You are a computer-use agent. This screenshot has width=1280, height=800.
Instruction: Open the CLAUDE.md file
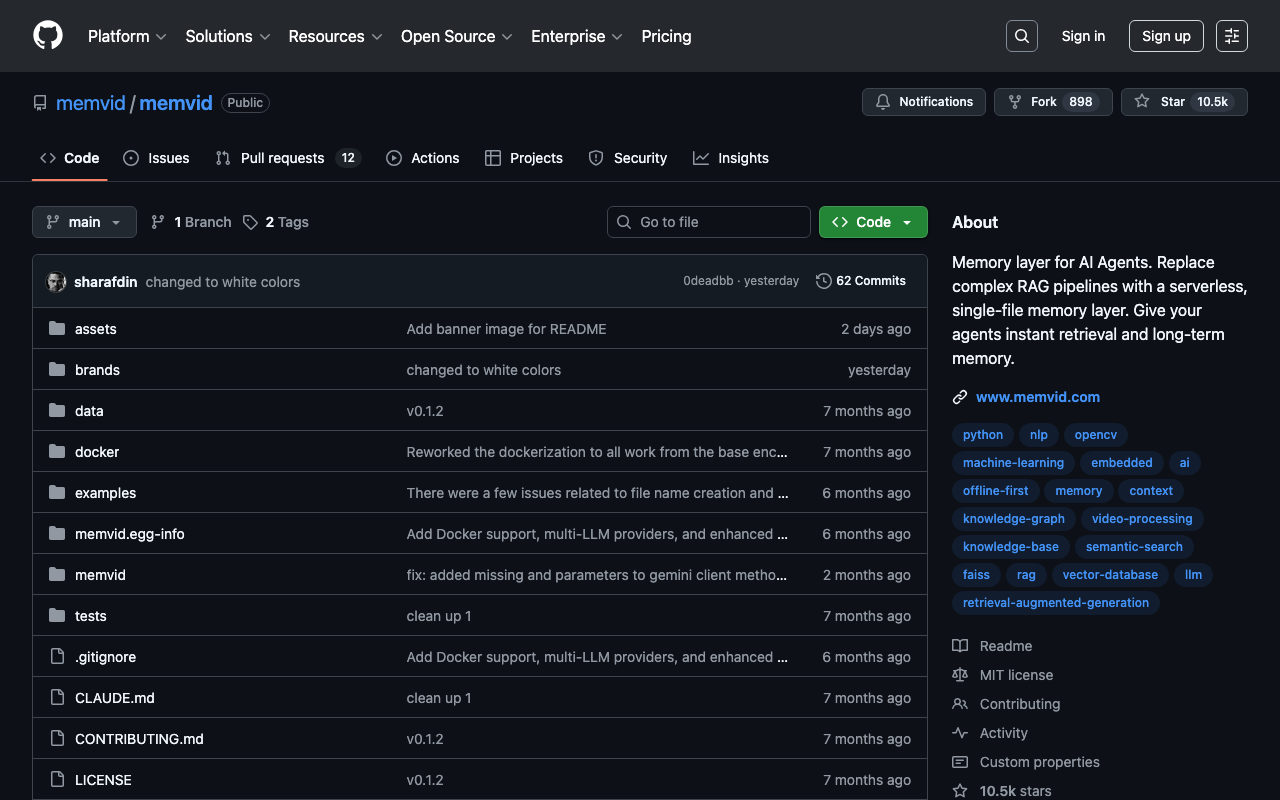pos(114,698)
